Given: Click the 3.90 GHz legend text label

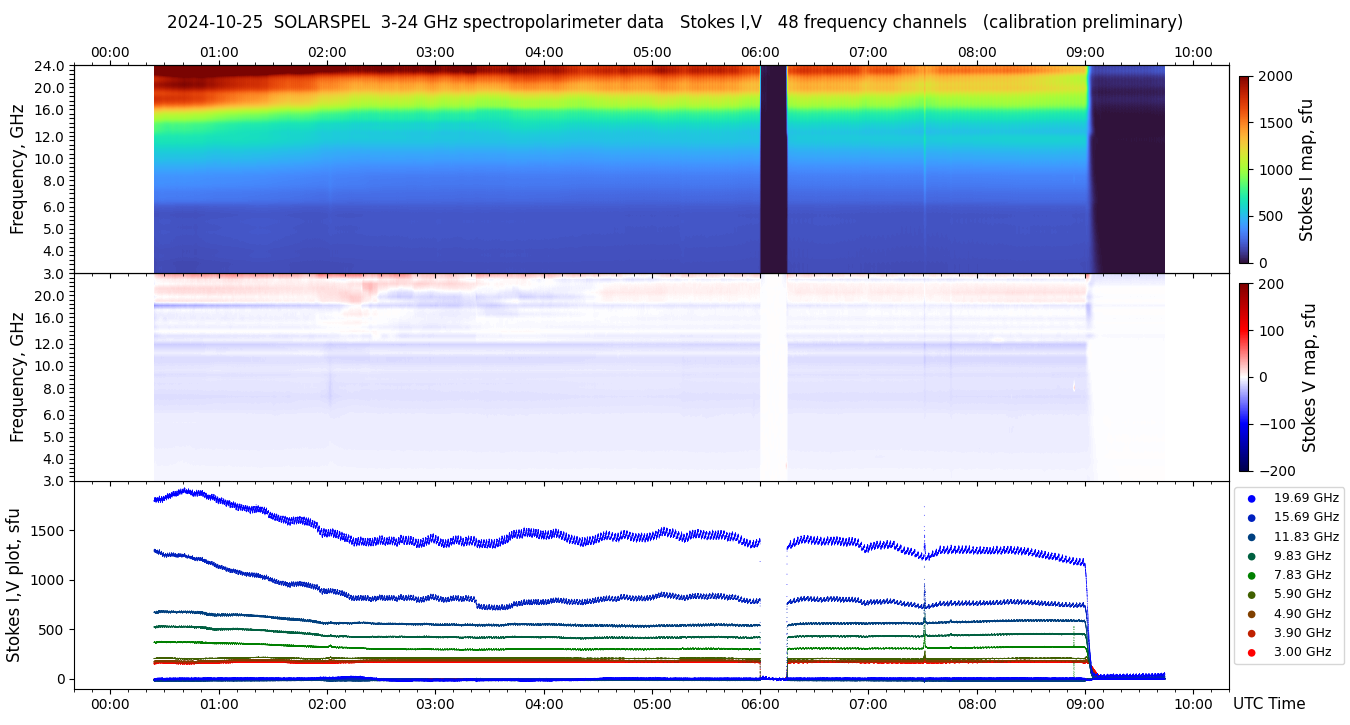Looking at the screenshot, I should pyautogui.click(x=1302, y=633).
